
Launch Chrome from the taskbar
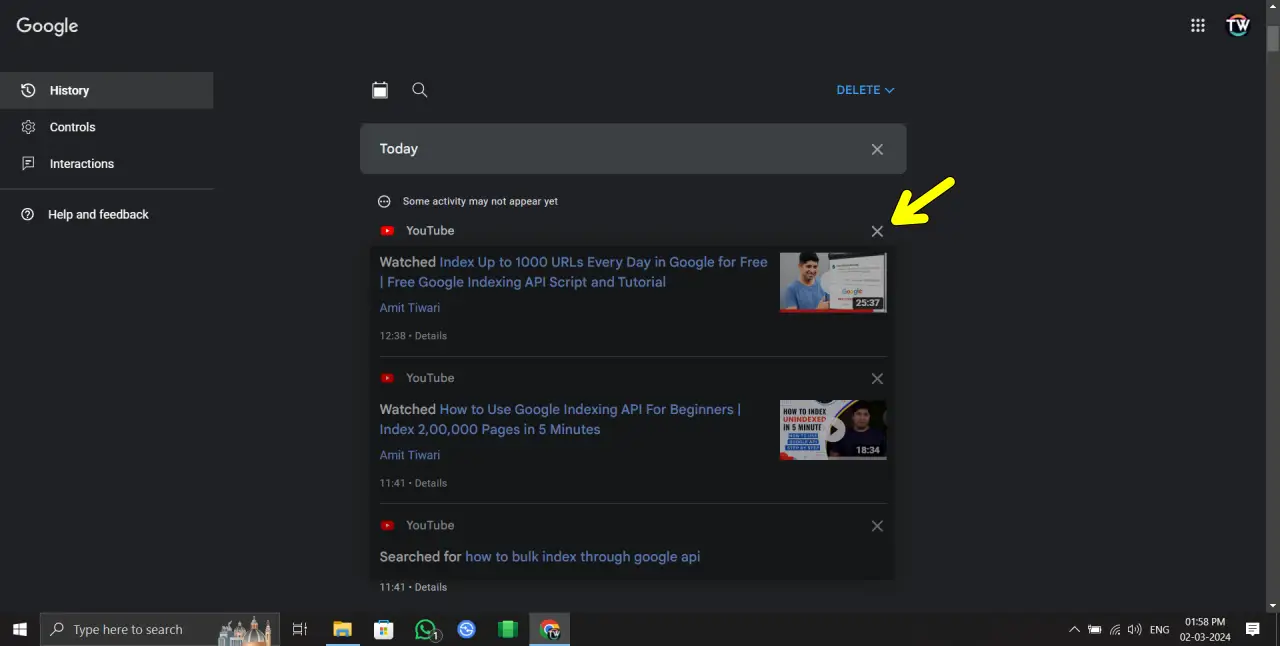(549, 629)
